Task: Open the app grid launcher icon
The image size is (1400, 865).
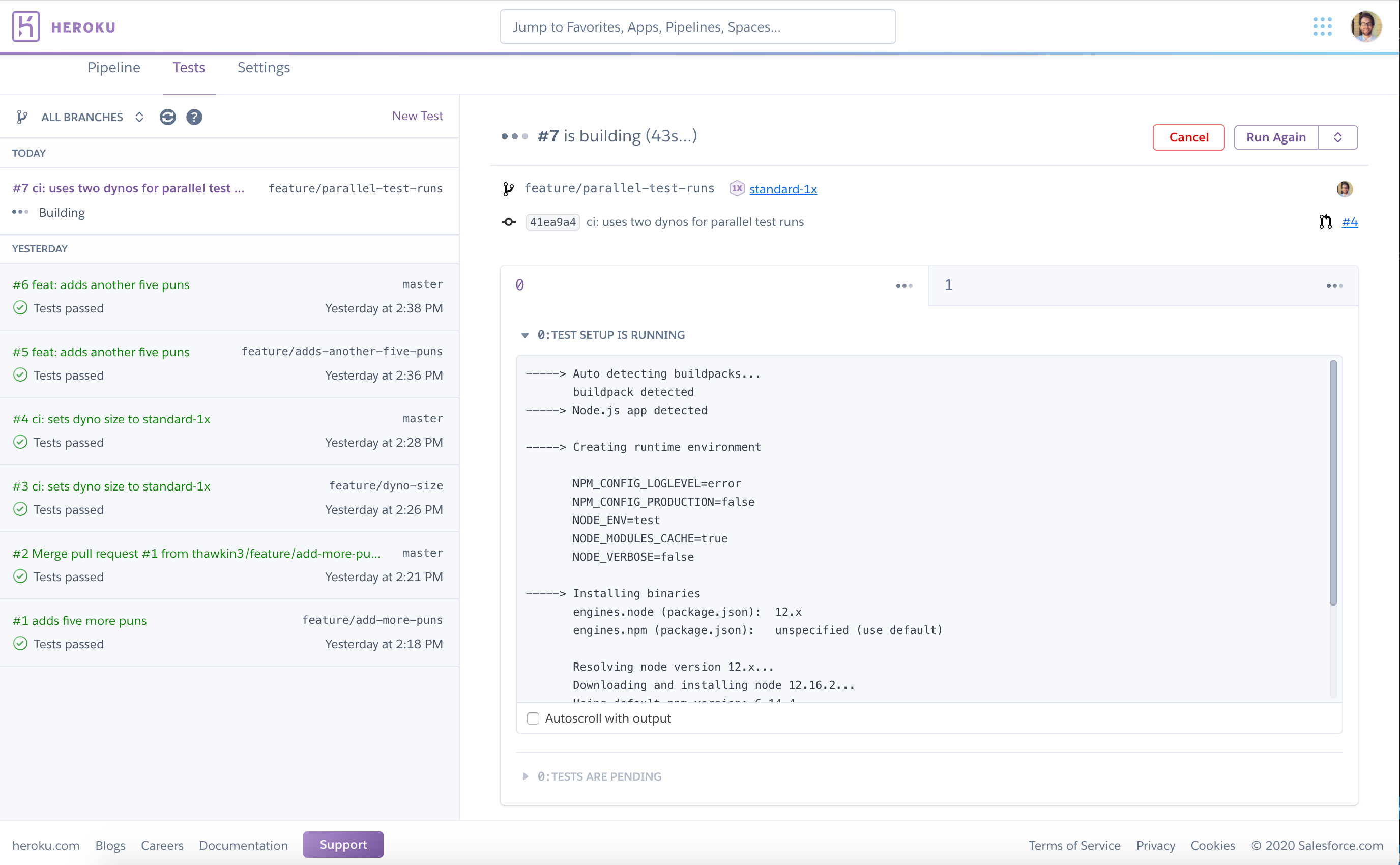Action: (1322, 26)
